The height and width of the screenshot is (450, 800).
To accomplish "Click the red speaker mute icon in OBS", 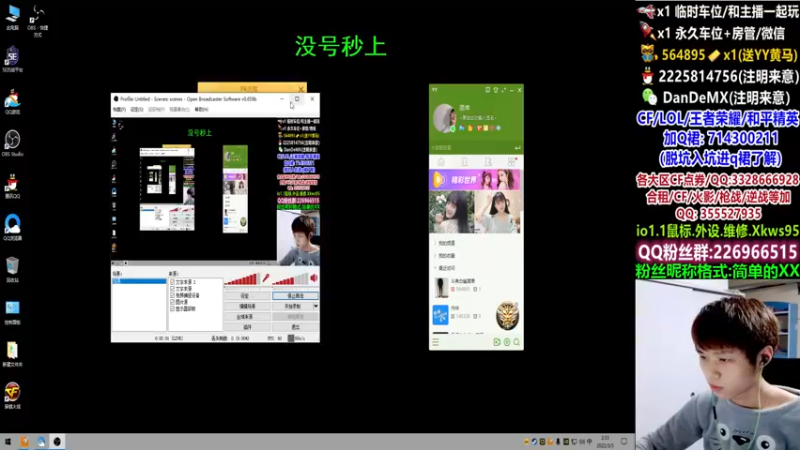I will 314,278.
